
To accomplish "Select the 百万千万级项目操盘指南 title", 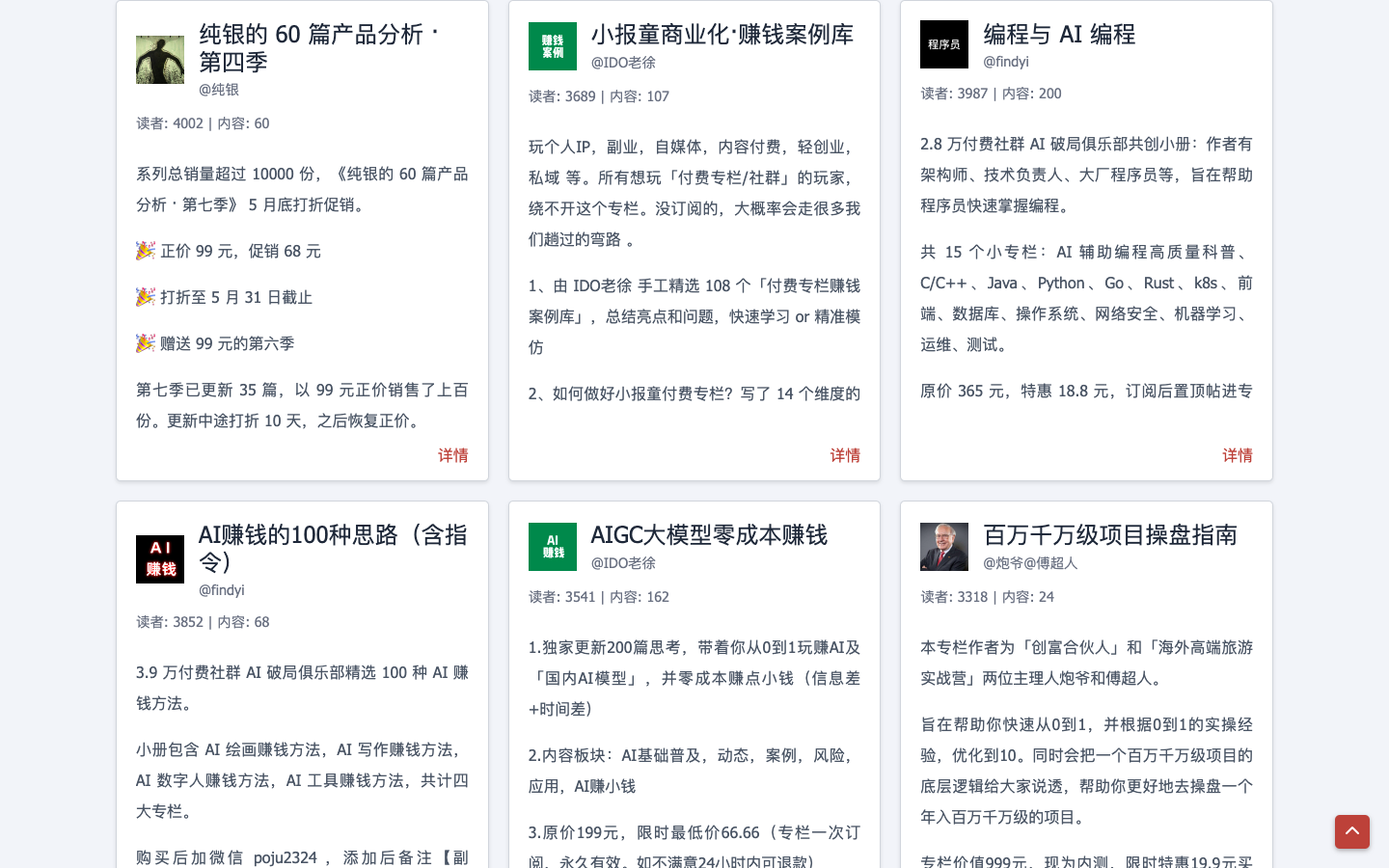I will pyautogui.click(x=1109, y=536).
